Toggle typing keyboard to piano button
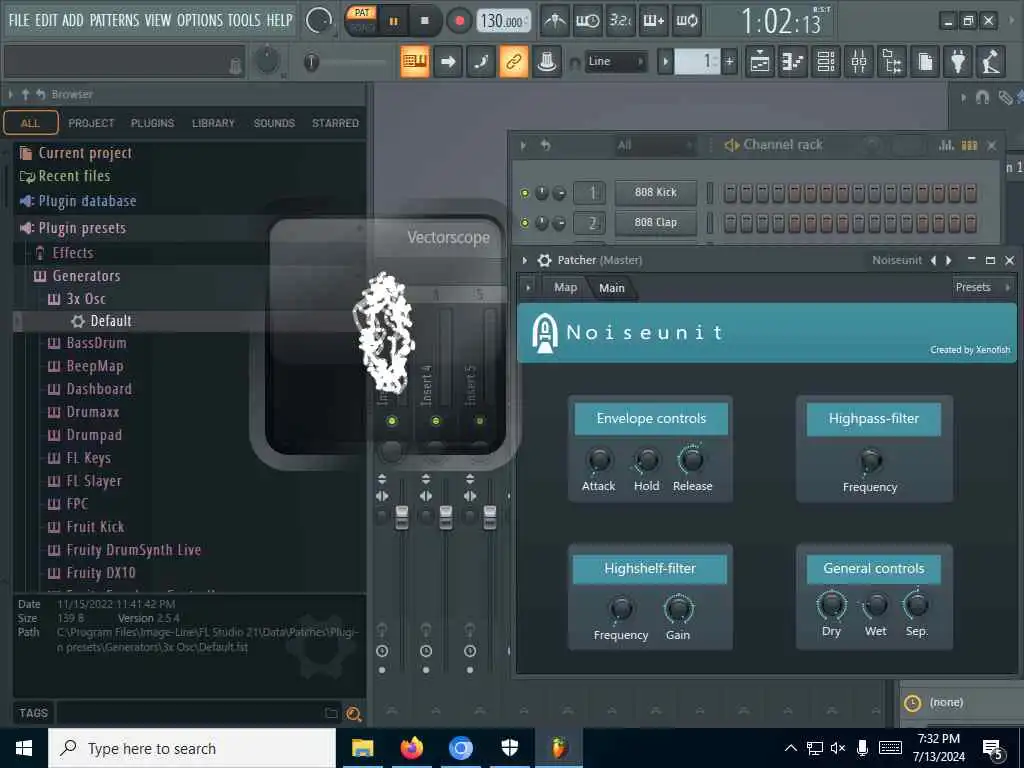1024x768 pixels. point(415,62)
